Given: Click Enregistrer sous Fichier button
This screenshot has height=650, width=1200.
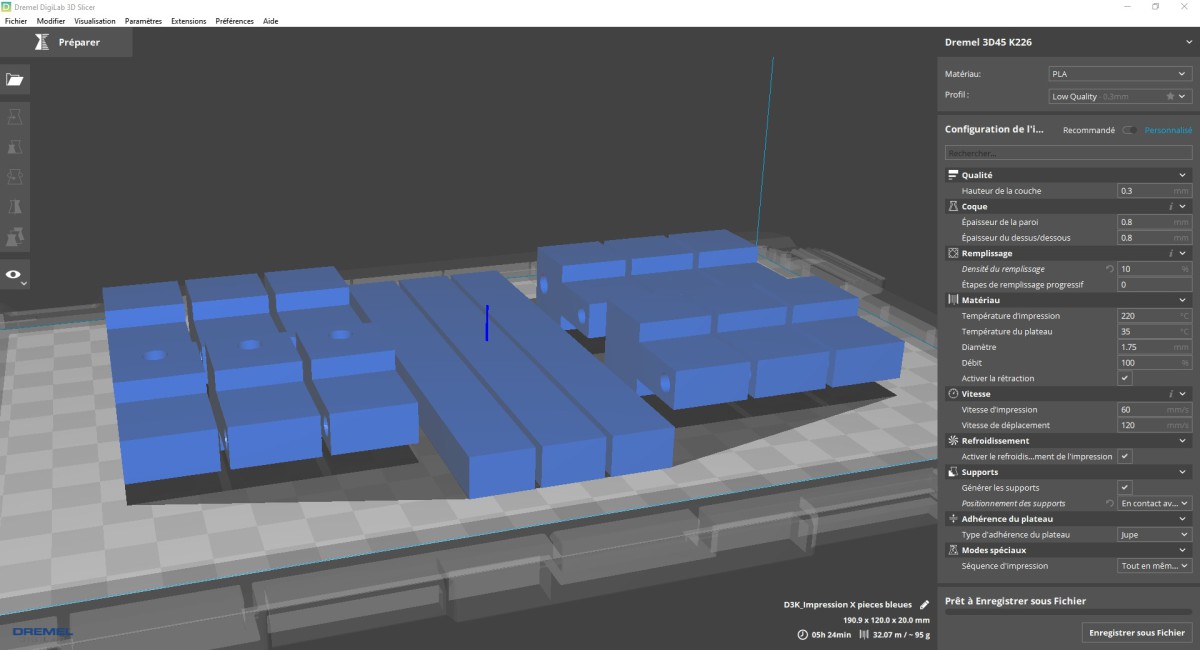Looking at the screenshot, I should coord(1136,632).
